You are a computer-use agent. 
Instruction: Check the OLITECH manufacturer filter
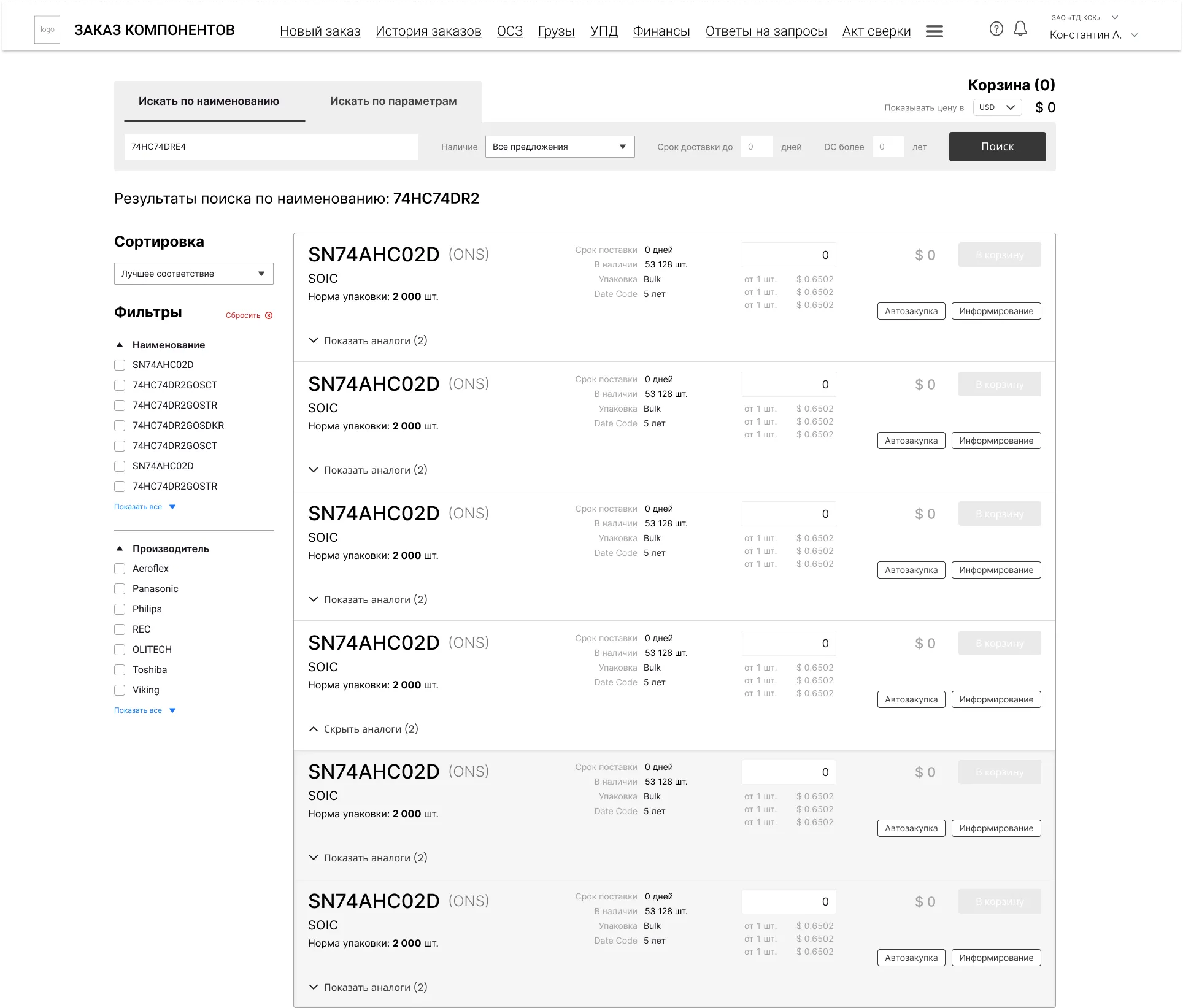tap(120, 650)
